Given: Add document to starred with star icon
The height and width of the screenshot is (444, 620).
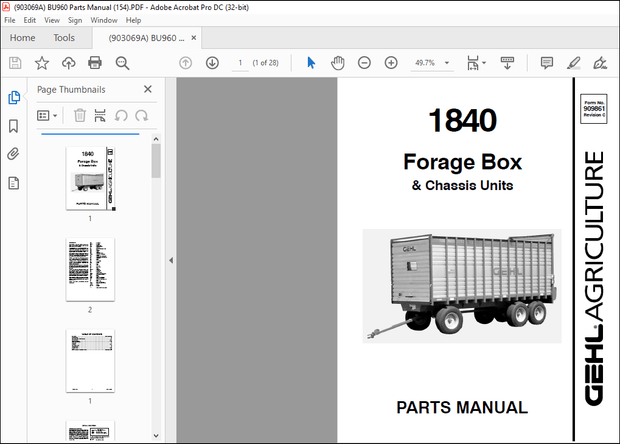Looking at the screenshot, I should click(x=42, y=63).
